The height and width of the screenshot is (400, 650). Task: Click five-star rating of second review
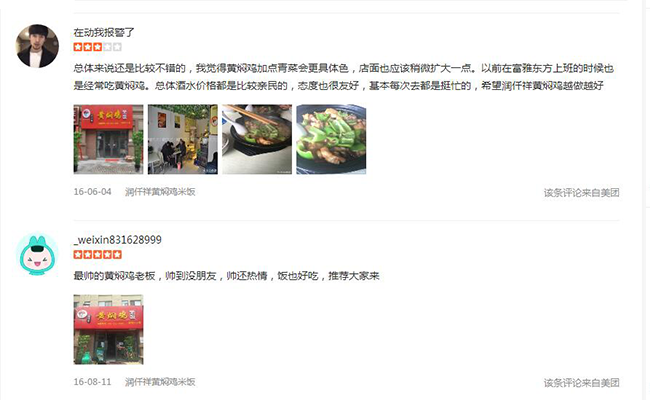pyautogui.click(x=97, y=254)
